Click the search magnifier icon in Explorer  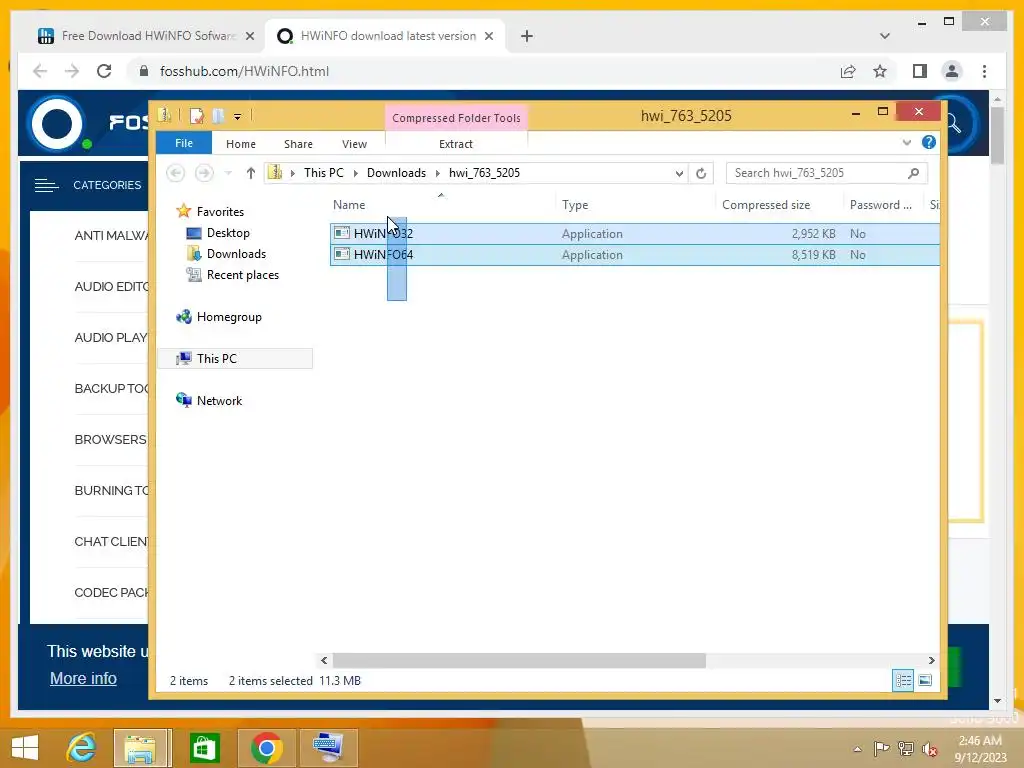tap(914, 173)
